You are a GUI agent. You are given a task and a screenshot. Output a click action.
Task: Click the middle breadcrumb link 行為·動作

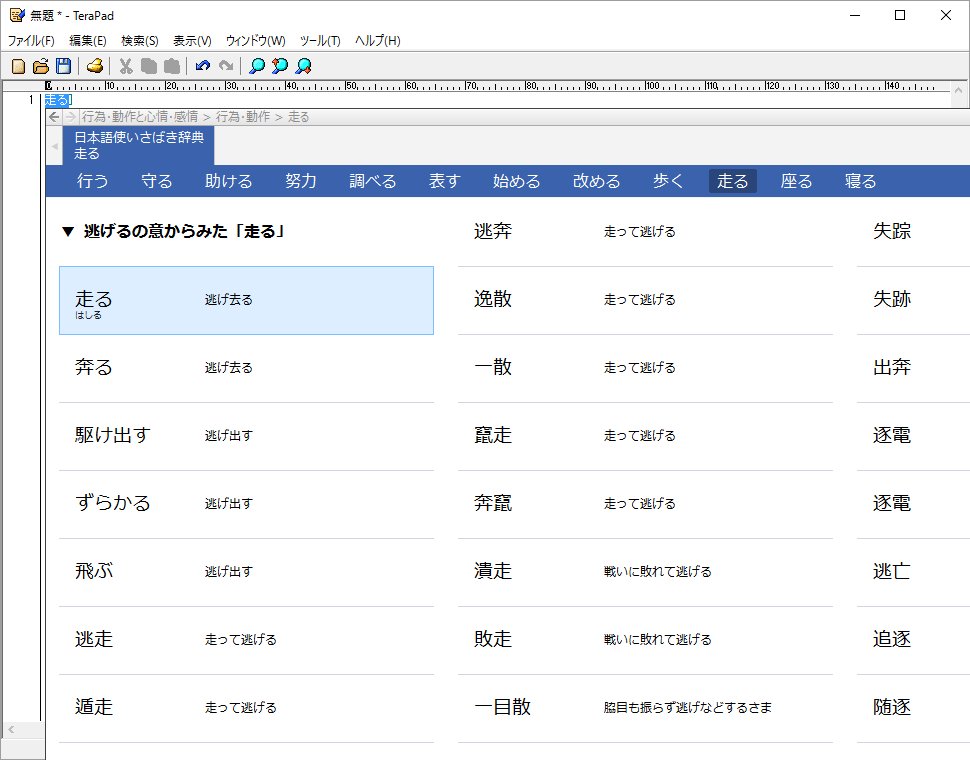point(242,117)
